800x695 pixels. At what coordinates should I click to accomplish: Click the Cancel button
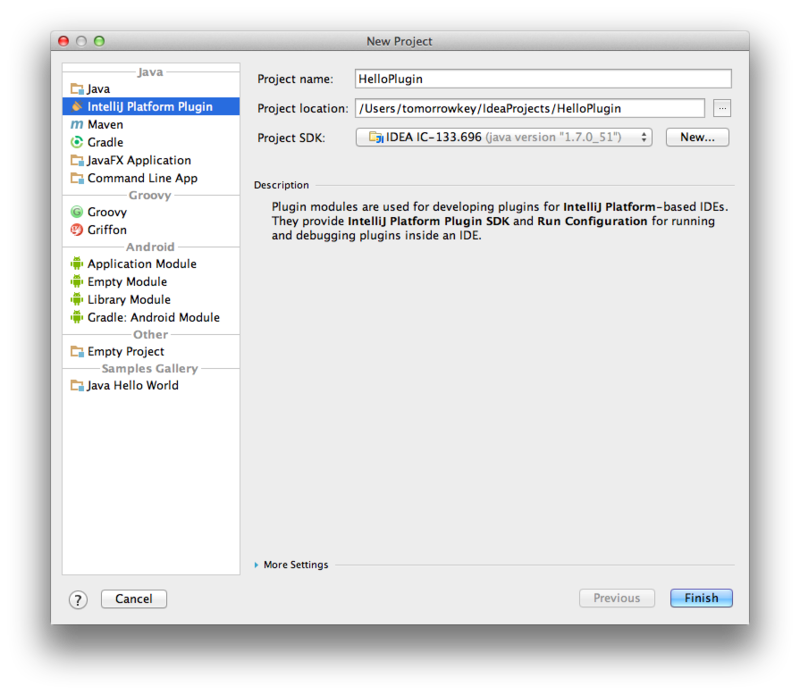coord(134,599)
